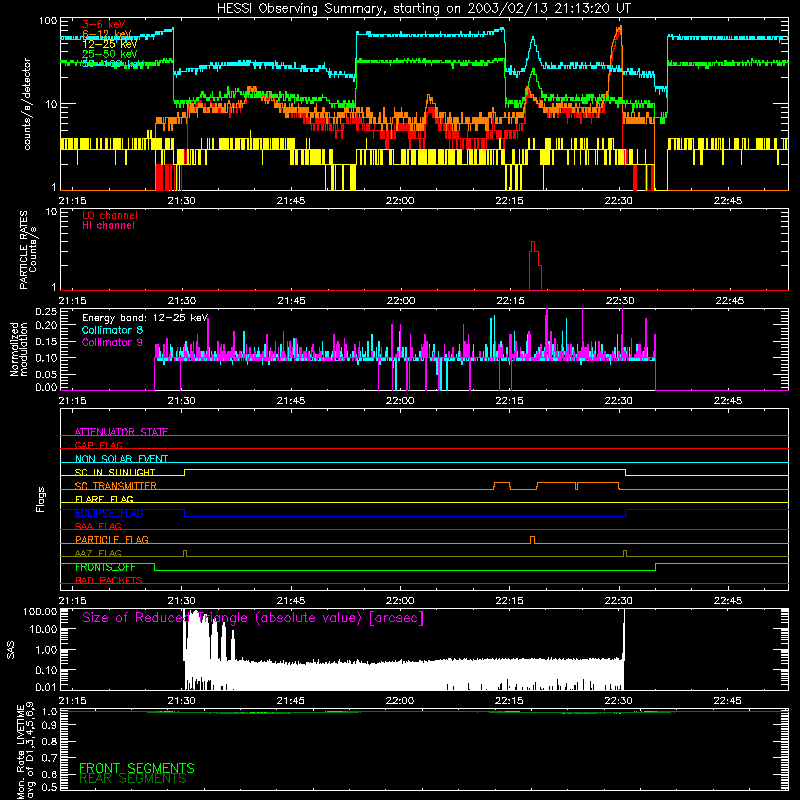The height and width of the screenshot is (800, 800).
Task: Click the 0.25 tick on the modulation y-axis
Action: pyautogui.click(x=46, y=311)
